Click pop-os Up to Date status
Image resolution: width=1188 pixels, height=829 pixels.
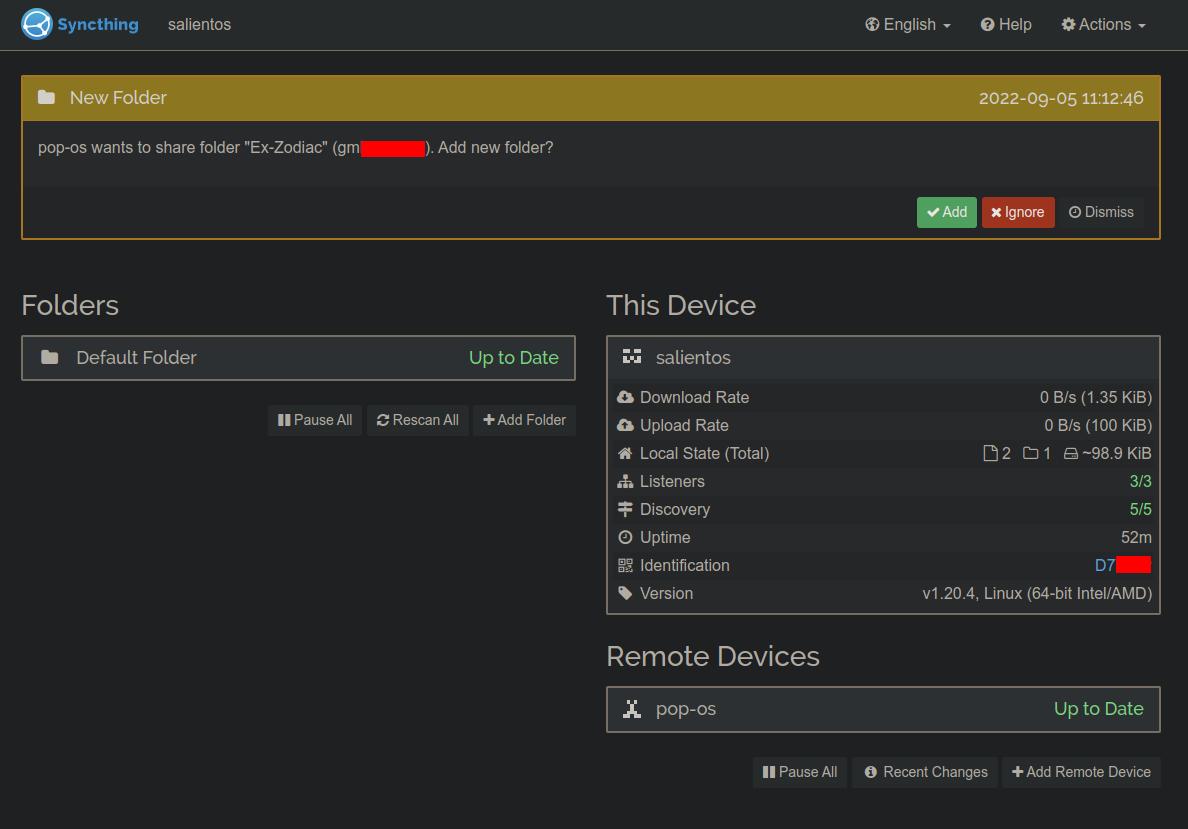tap(1099, 709)
